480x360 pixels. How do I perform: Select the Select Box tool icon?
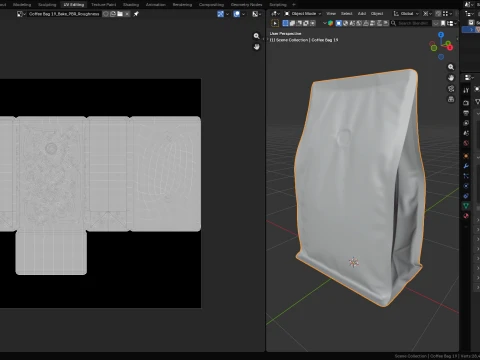[x=275, y=23]
